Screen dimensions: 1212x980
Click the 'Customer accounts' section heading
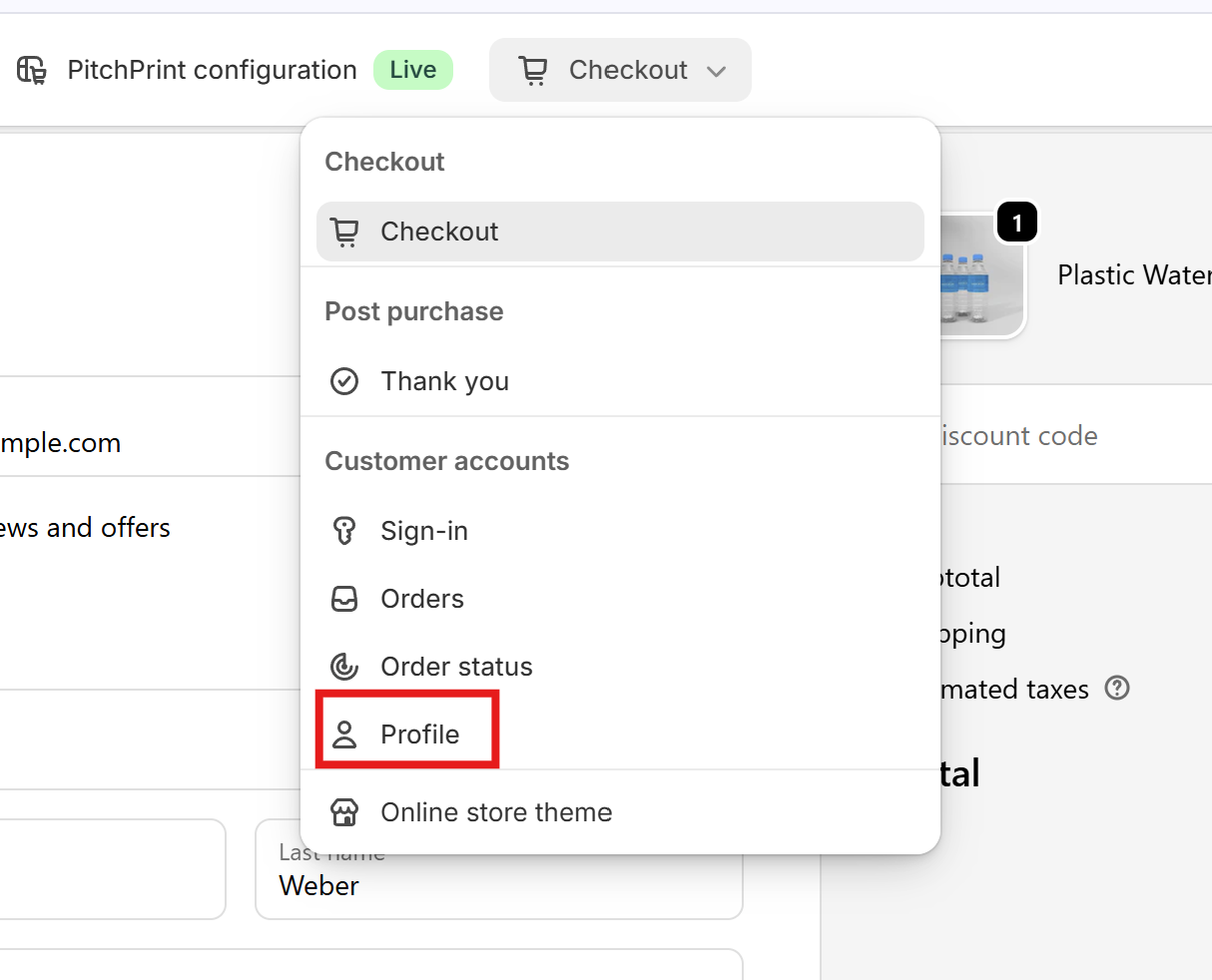[447, 461]
